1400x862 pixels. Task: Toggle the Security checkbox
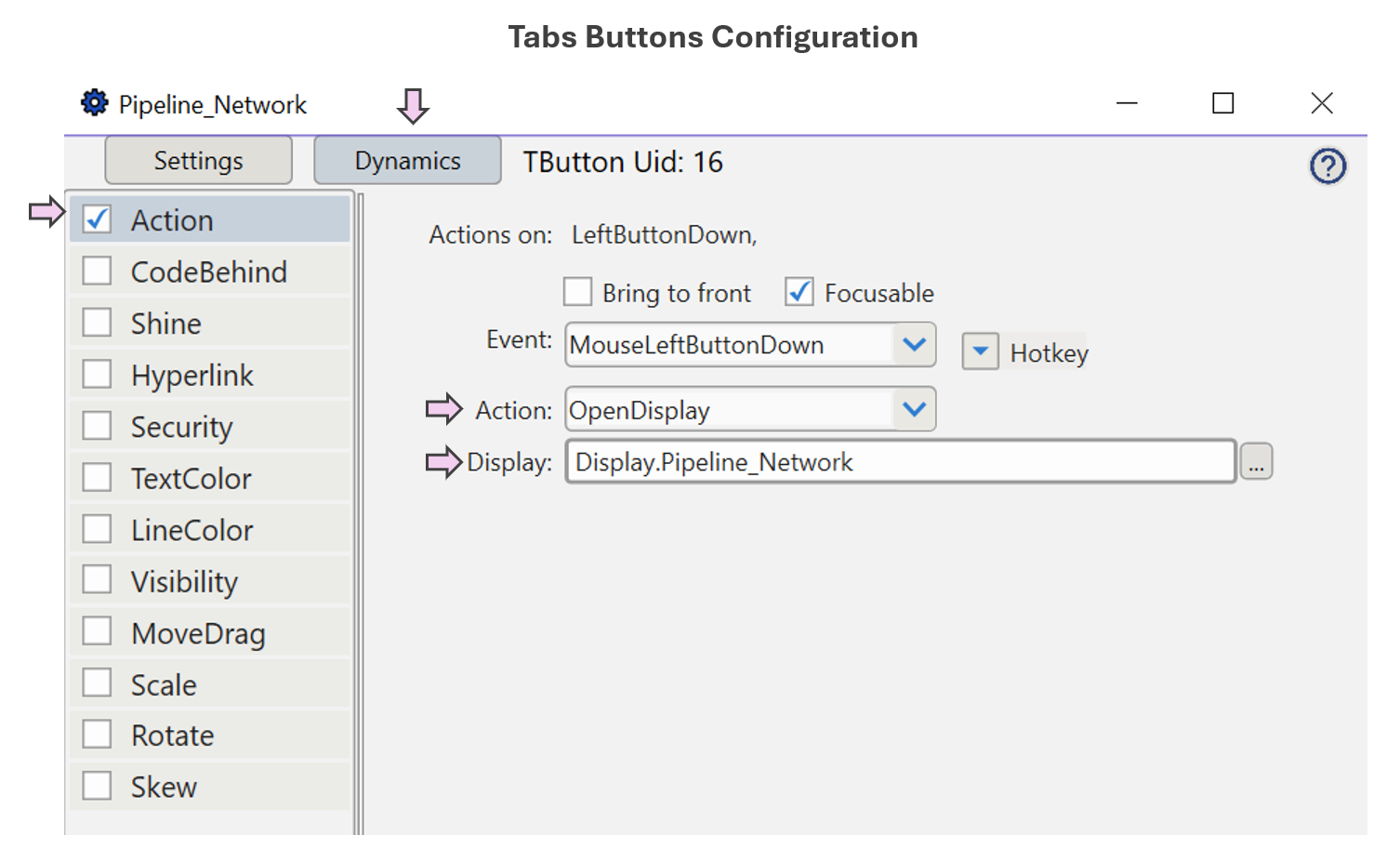[97, 425]
